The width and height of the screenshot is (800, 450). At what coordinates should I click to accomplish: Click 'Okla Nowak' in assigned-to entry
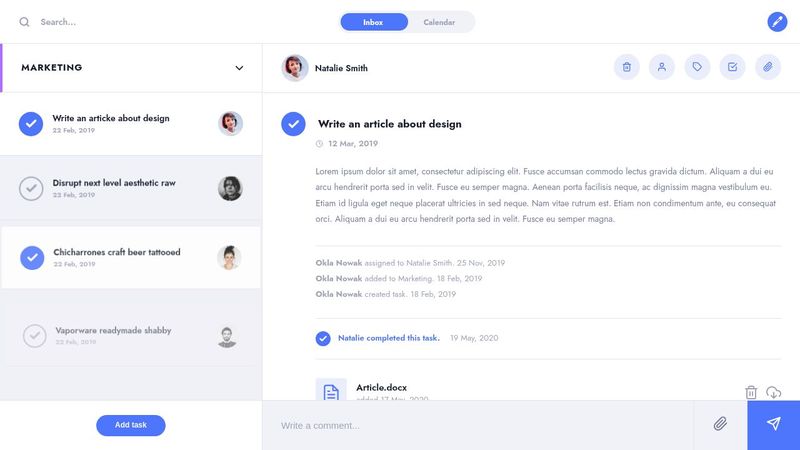pos(339,263)
